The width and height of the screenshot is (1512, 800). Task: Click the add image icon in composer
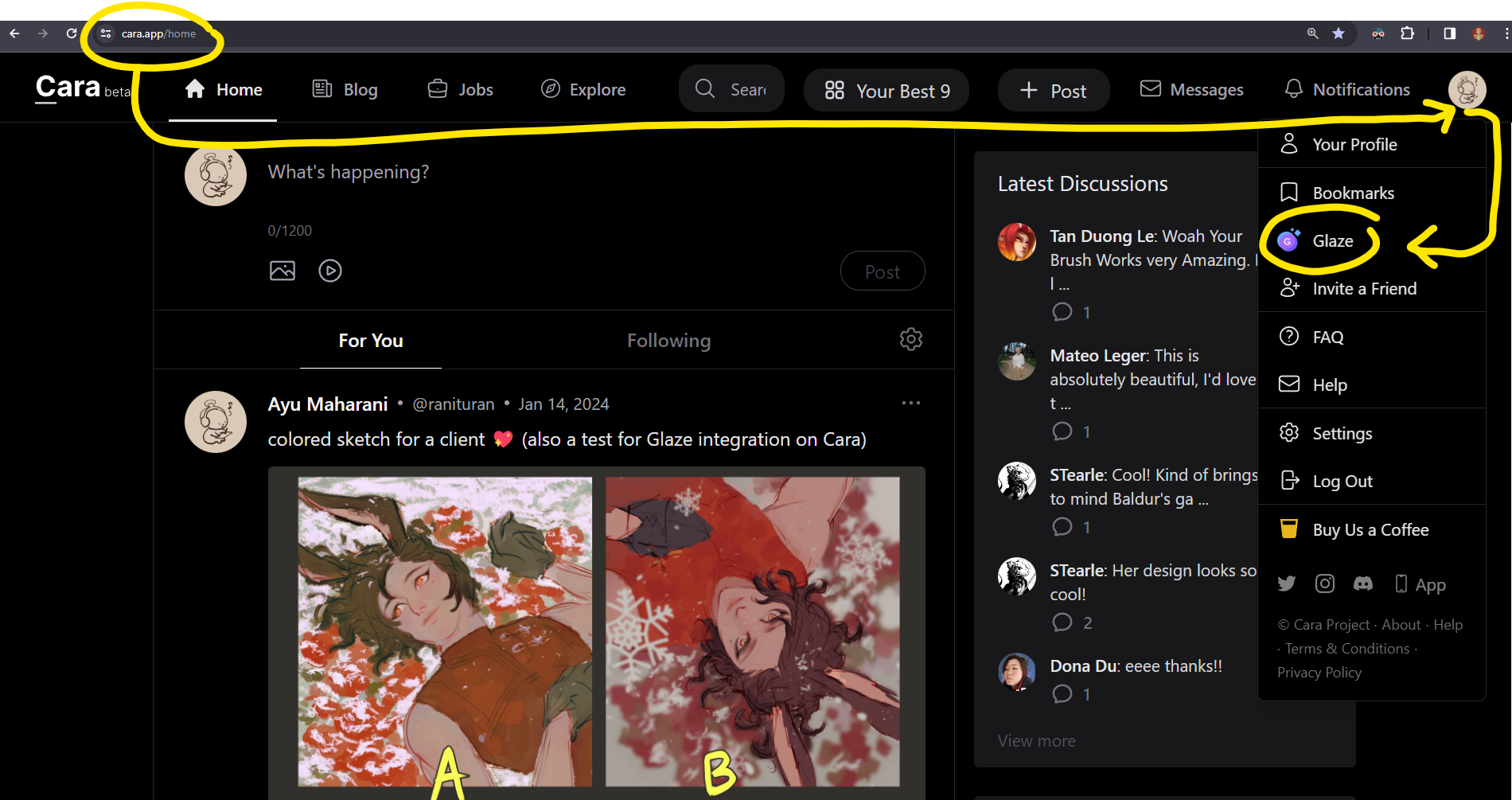283,271
